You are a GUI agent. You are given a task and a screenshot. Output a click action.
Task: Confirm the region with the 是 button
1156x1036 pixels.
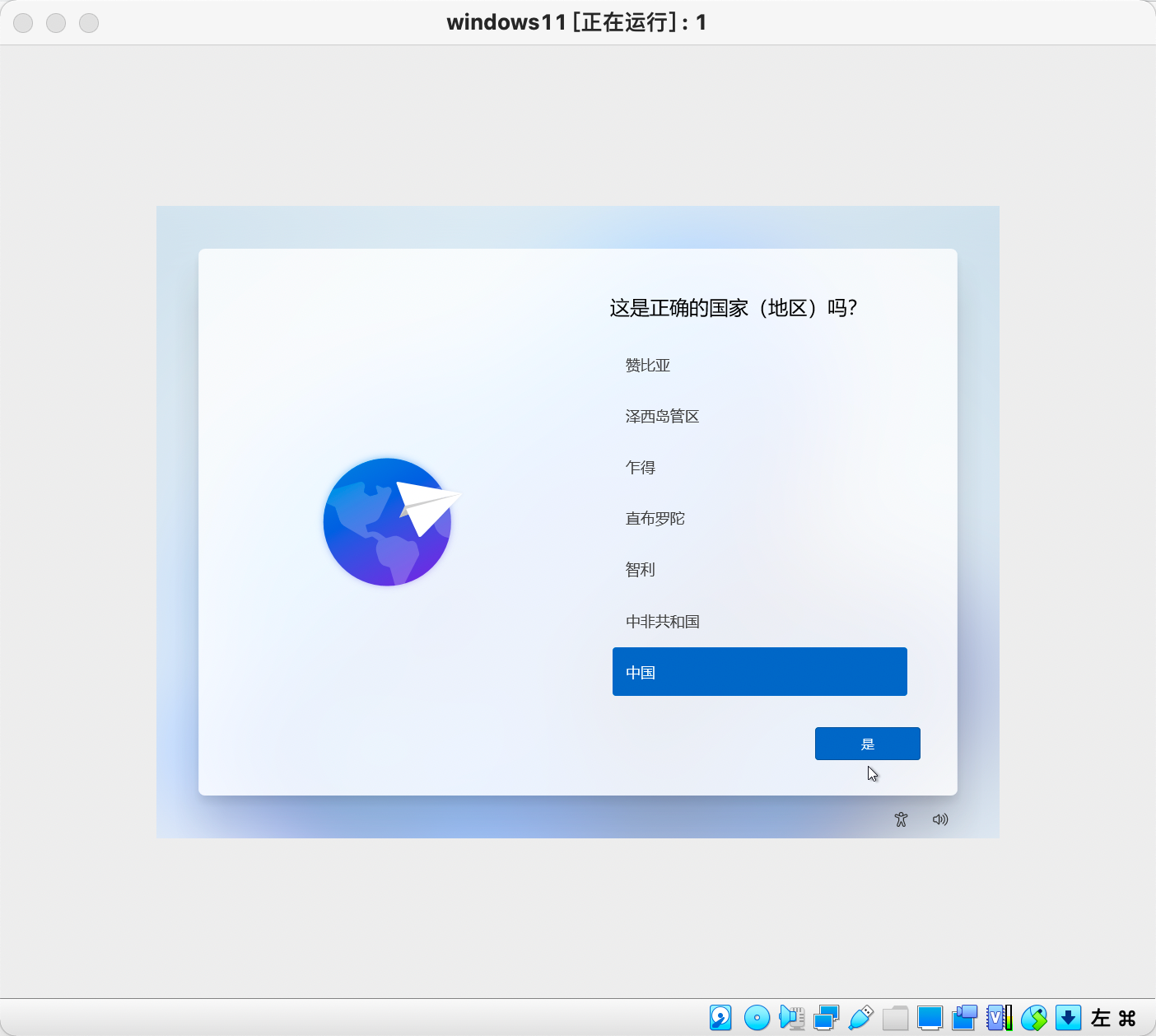click(868, 744)
